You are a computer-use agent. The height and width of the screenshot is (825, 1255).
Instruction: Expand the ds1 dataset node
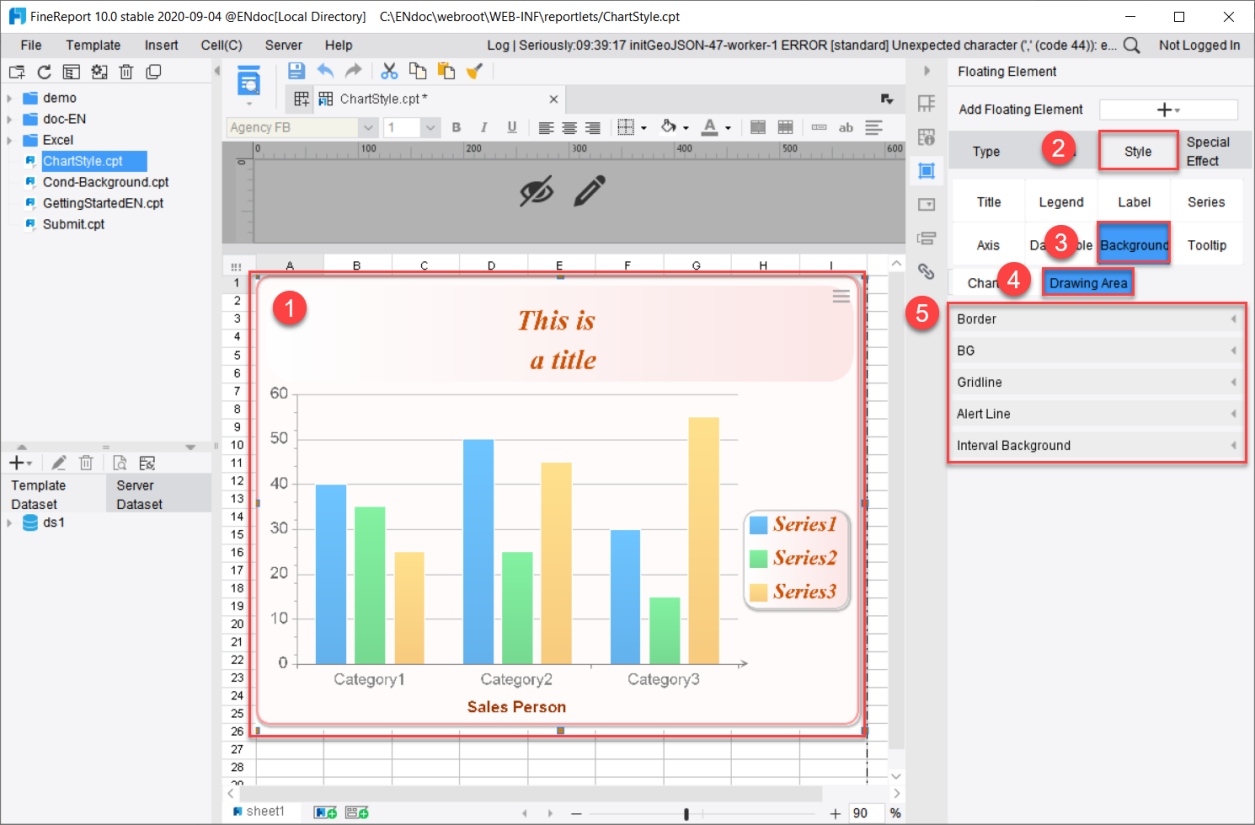coord(10,523)
